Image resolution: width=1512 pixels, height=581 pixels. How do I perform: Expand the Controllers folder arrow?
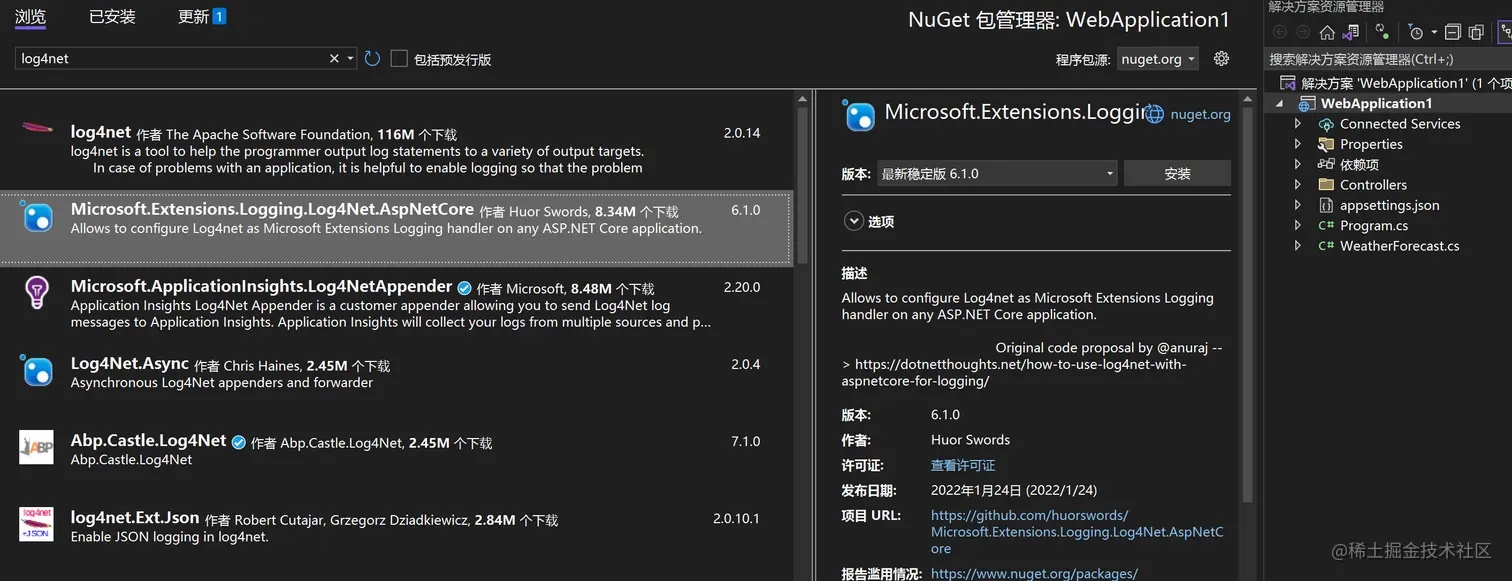coord(1298,185)
